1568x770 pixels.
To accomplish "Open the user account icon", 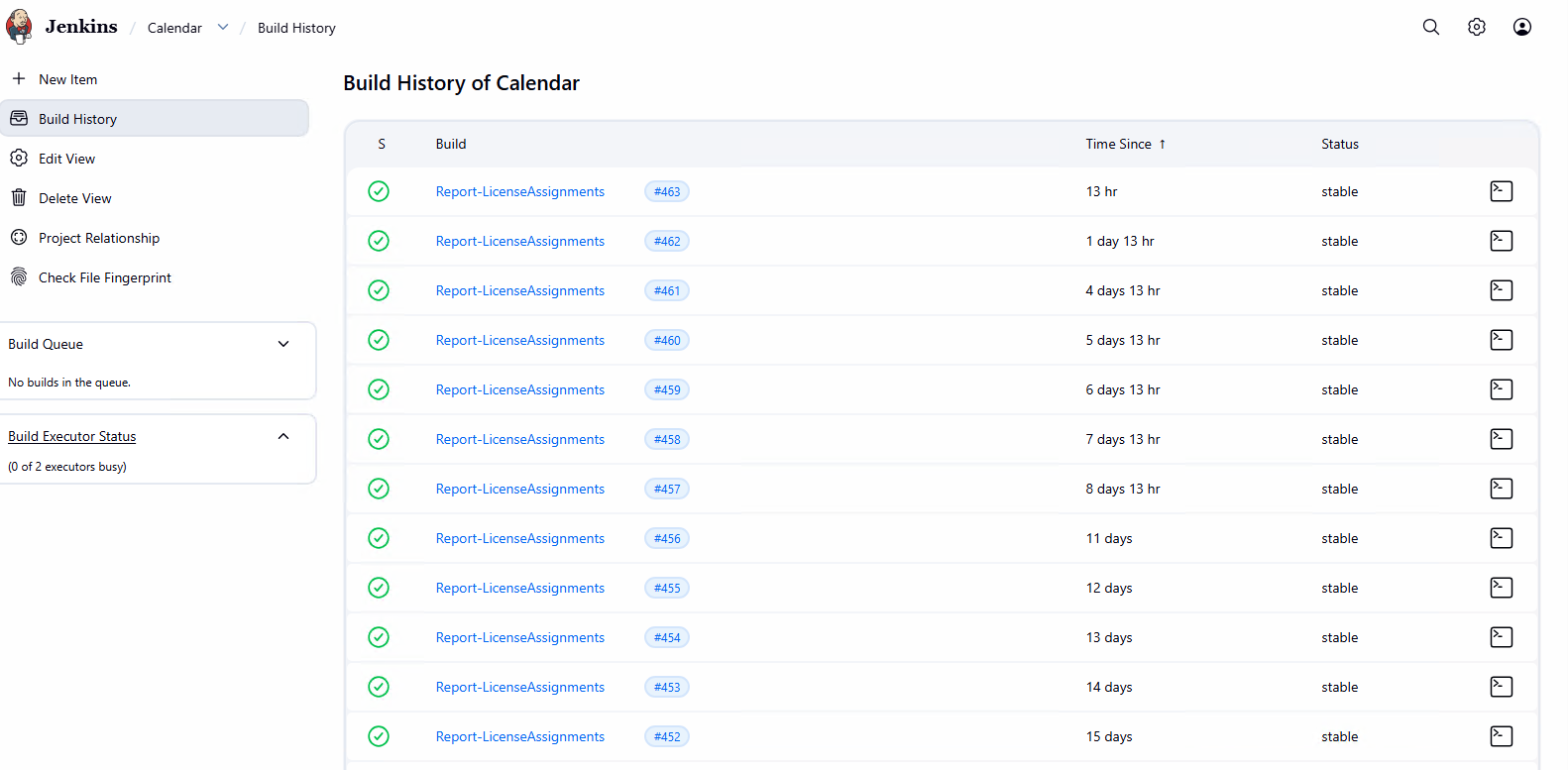I will 1521,27.
